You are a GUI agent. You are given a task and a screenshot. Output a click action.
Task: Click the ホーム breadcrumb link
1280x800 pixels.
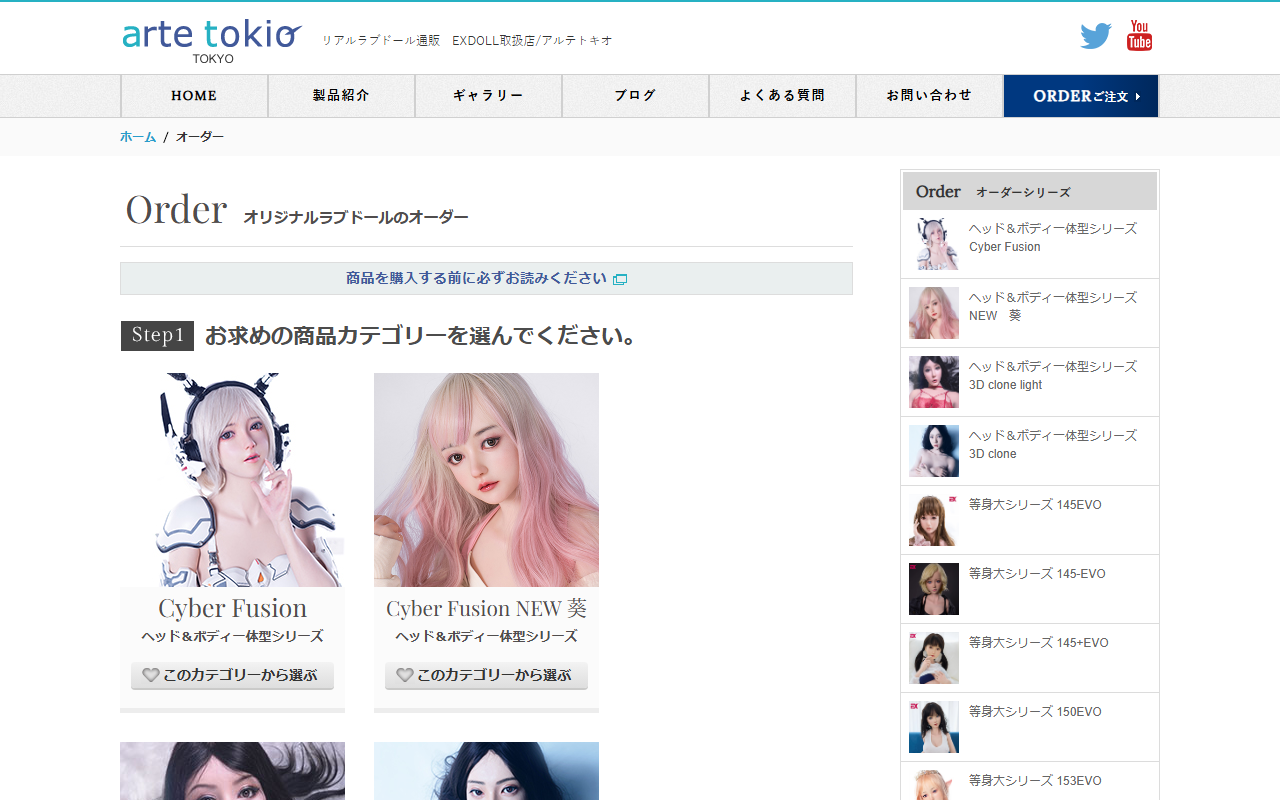coord(138,137)
